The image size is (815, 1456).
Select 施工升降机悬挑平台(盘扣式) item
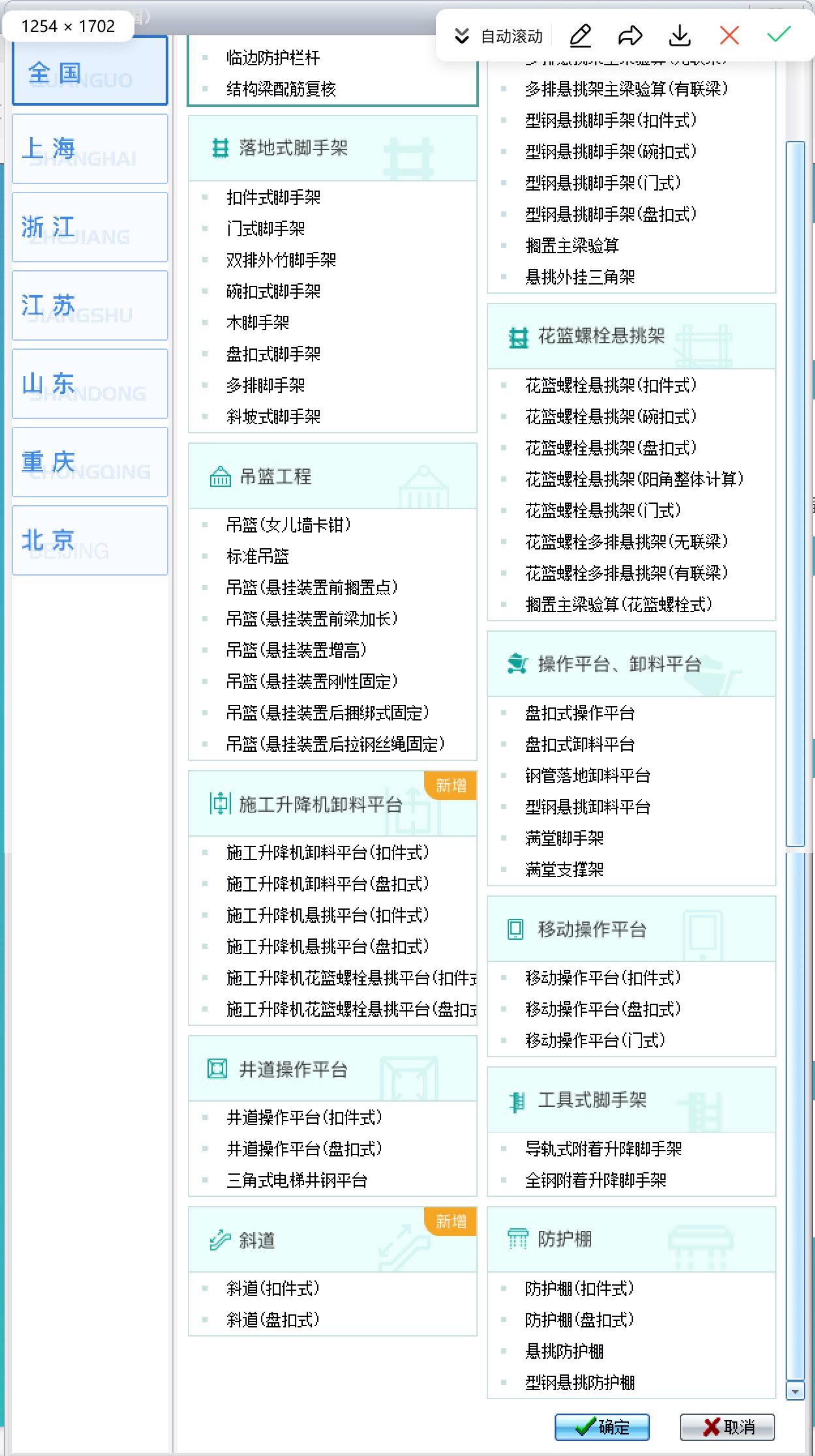coord(328,947)
